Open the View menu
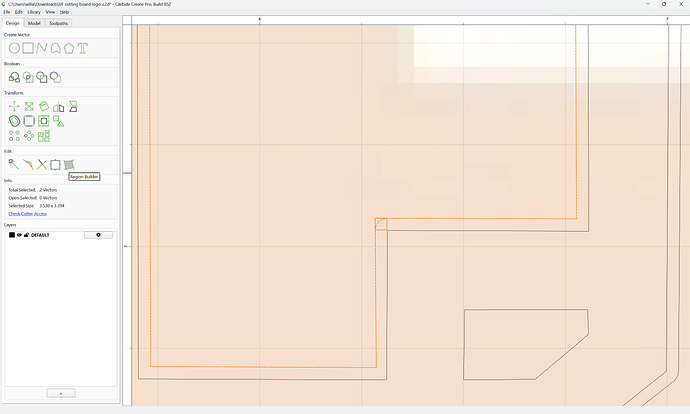690x414 pixels. click(51, 12)
